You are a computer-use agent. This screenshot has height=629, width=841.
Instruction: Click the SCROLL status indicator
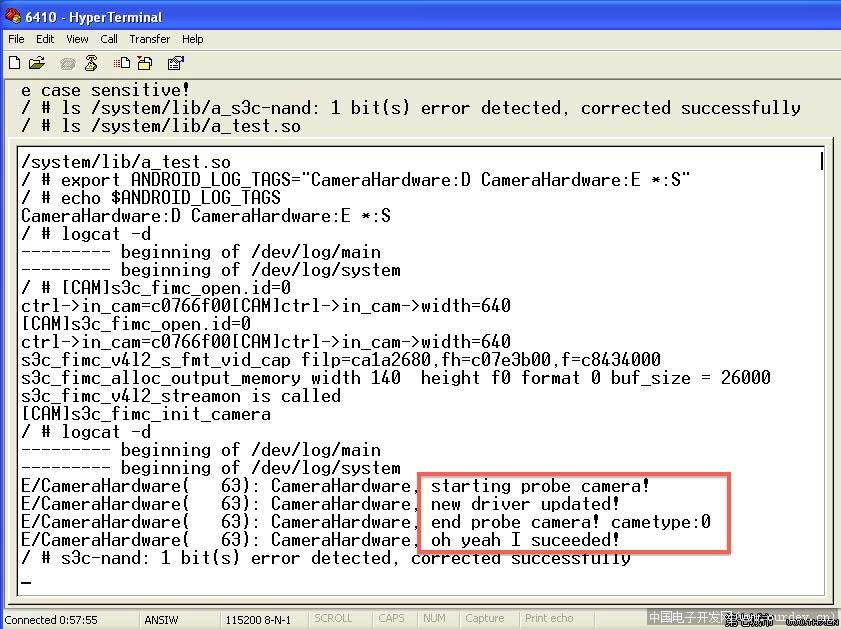[333, 618]
